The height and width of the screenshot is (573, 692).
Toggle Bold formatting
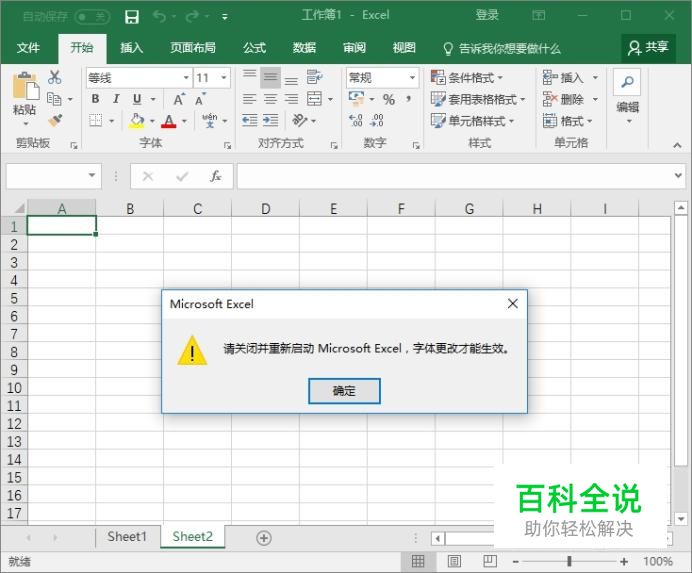(95, 99)
